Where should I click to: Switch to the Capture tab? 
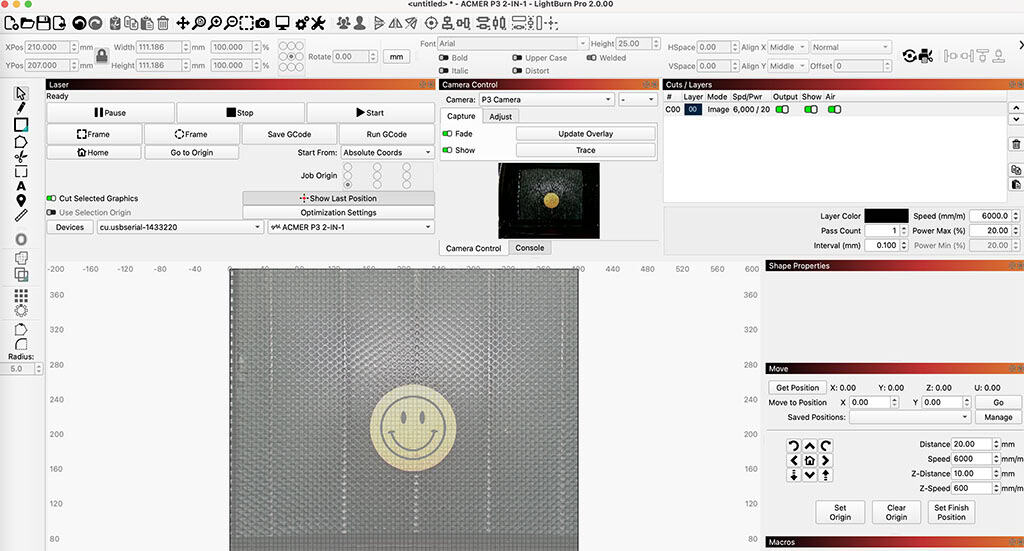[x=461, y=116]
